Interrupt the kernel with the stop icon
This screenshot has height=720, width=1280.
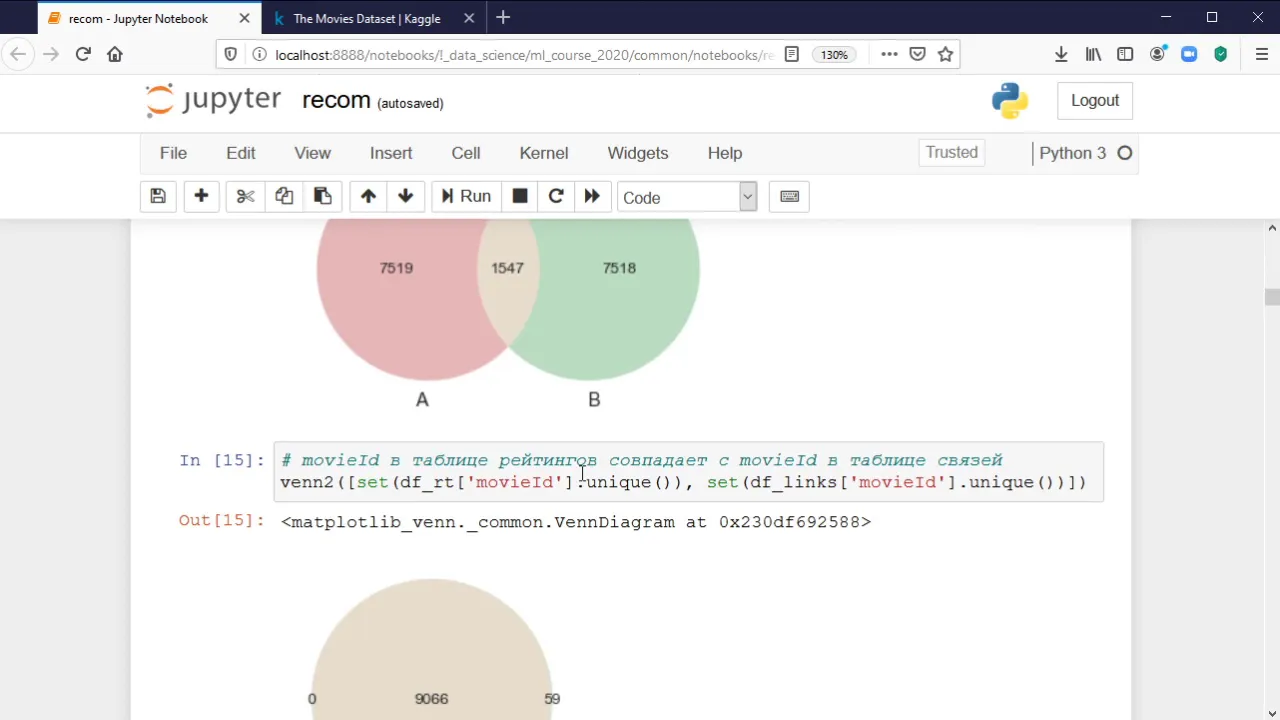(x=520, y=197)
